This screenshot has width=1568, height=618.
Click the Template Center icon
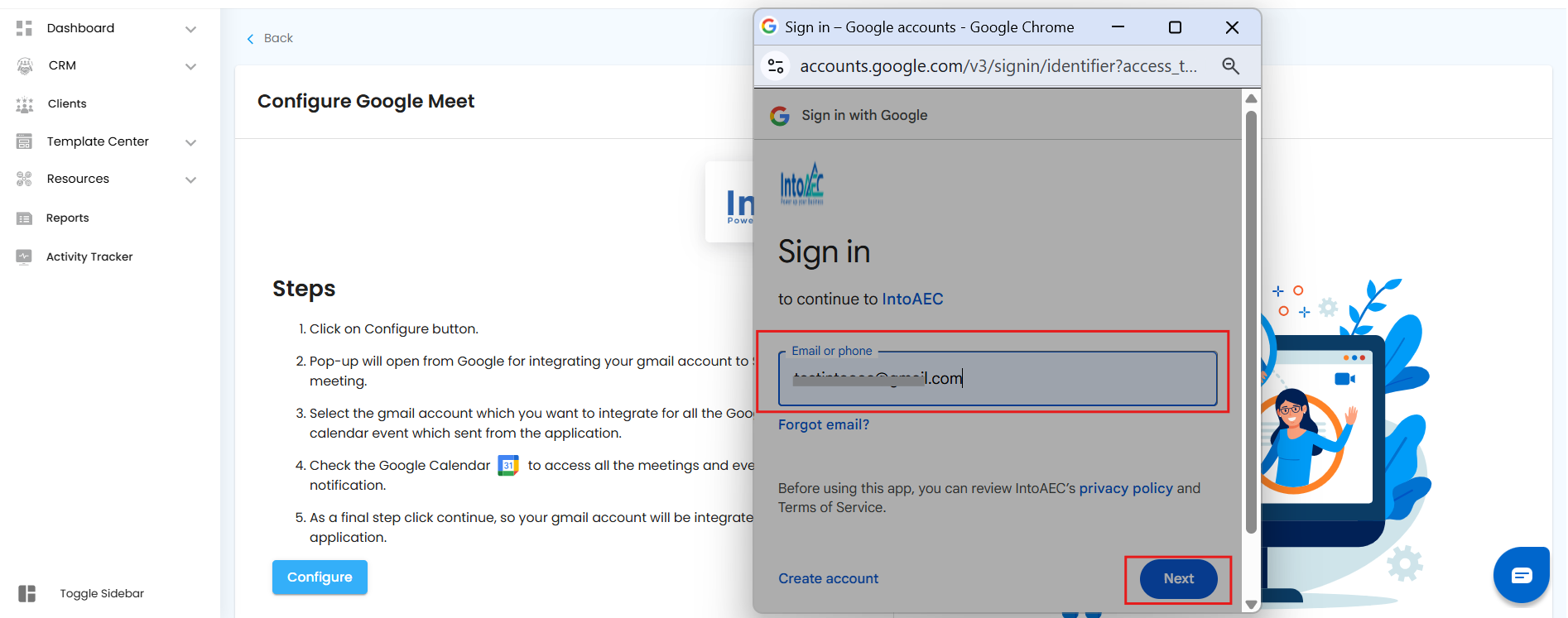click(24, 141)
